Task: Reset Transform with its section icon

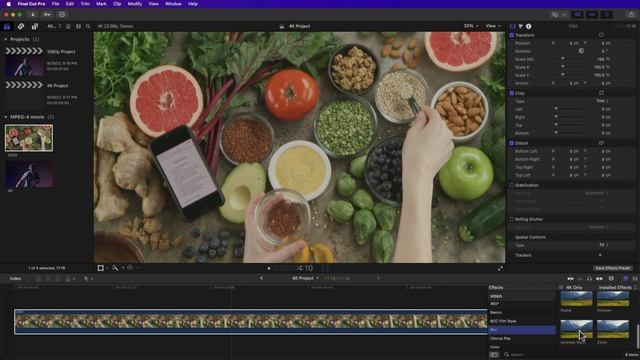Action: tap(601, 35)
